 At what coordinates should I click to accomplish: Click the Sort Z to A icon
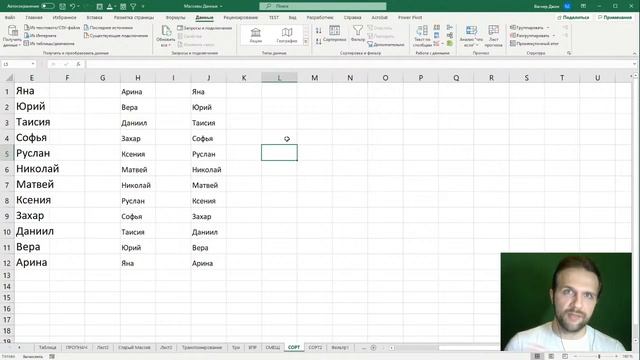point(318,41)
